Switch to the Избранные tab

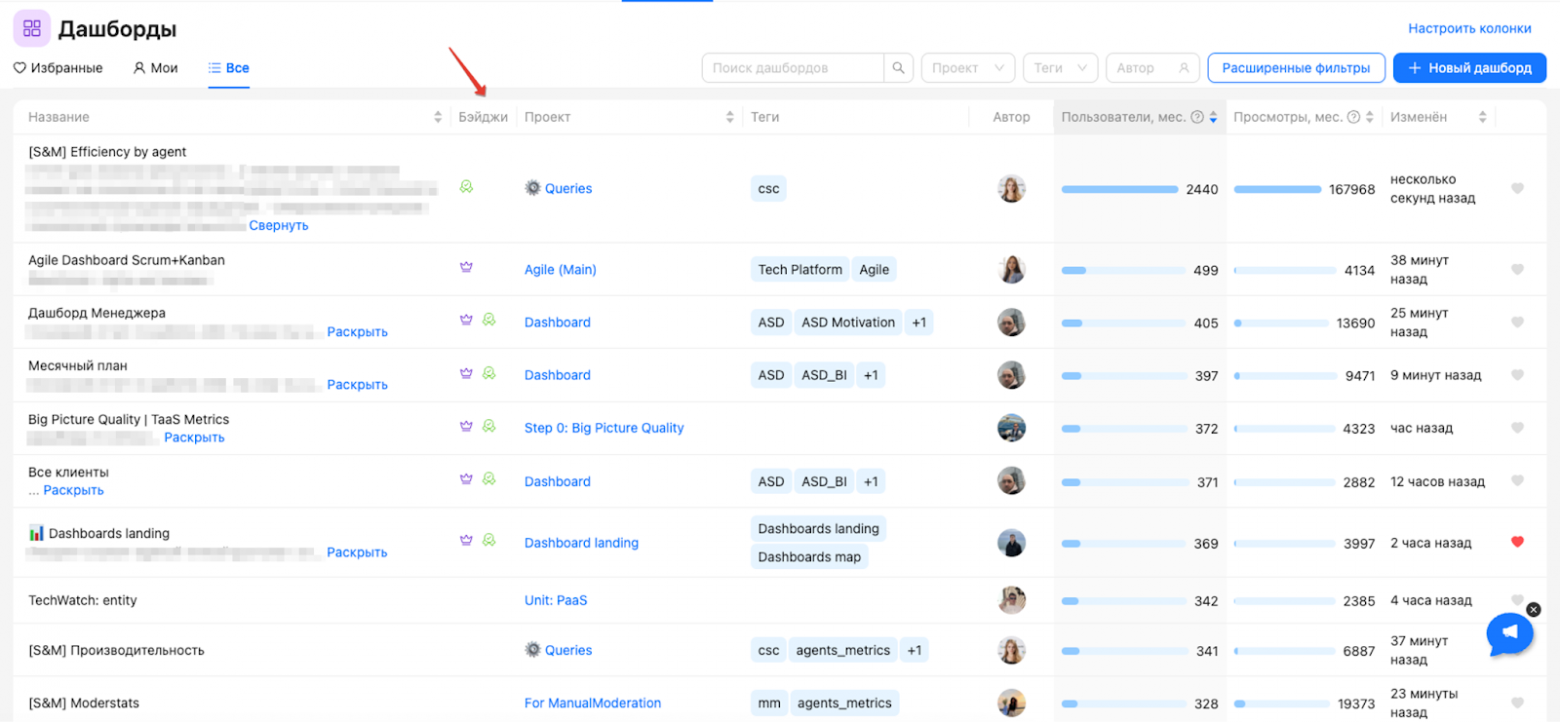click(58, 68)
